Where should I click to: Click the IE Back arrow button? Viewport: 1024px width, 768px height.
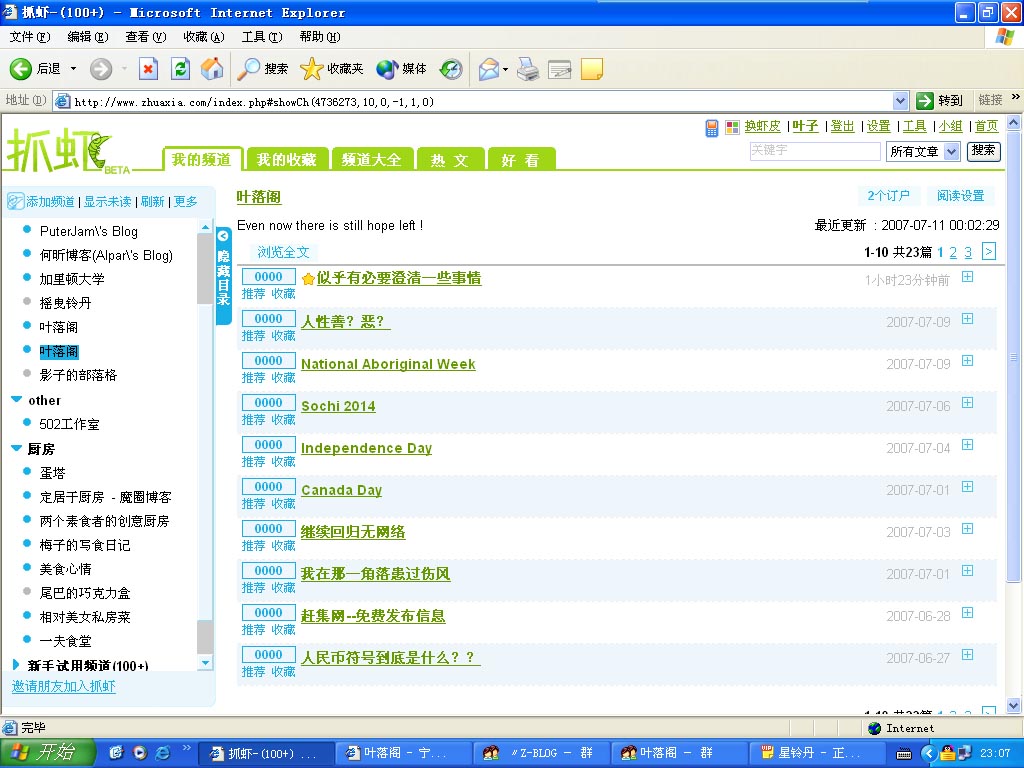[21, 69]
